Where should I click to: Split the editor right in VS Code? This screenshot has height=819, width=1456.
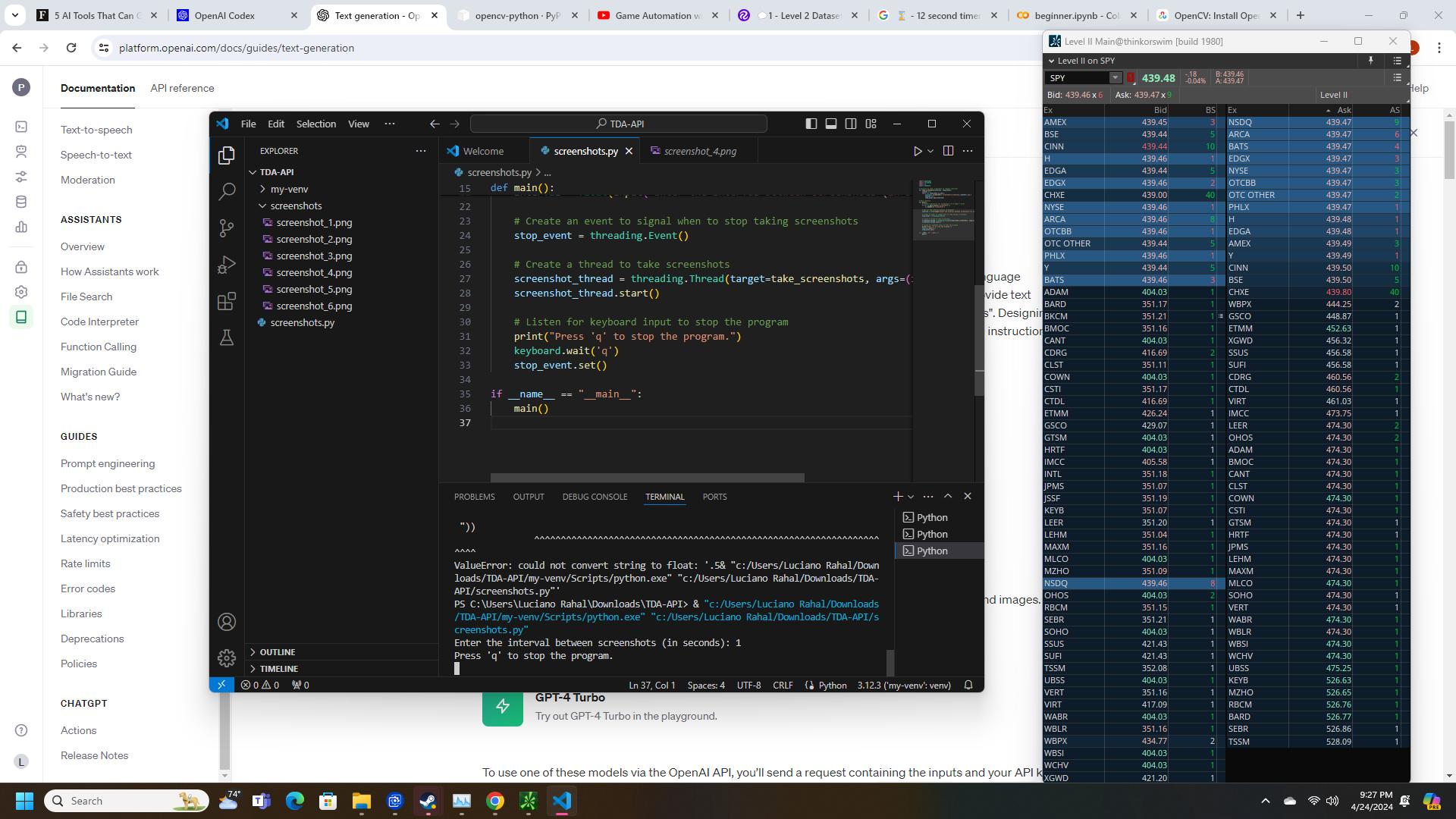click(948, 151)
